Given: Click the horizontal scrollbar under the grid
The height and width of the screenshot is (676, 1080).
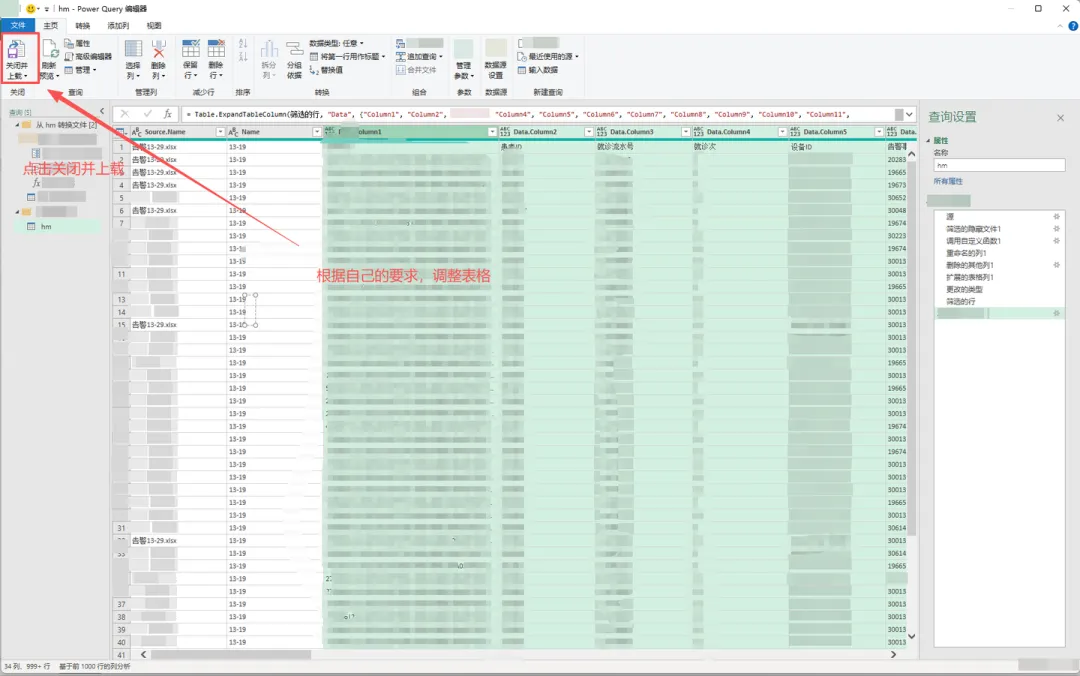Looking at the screenshot, I should (x=231, y=655).
